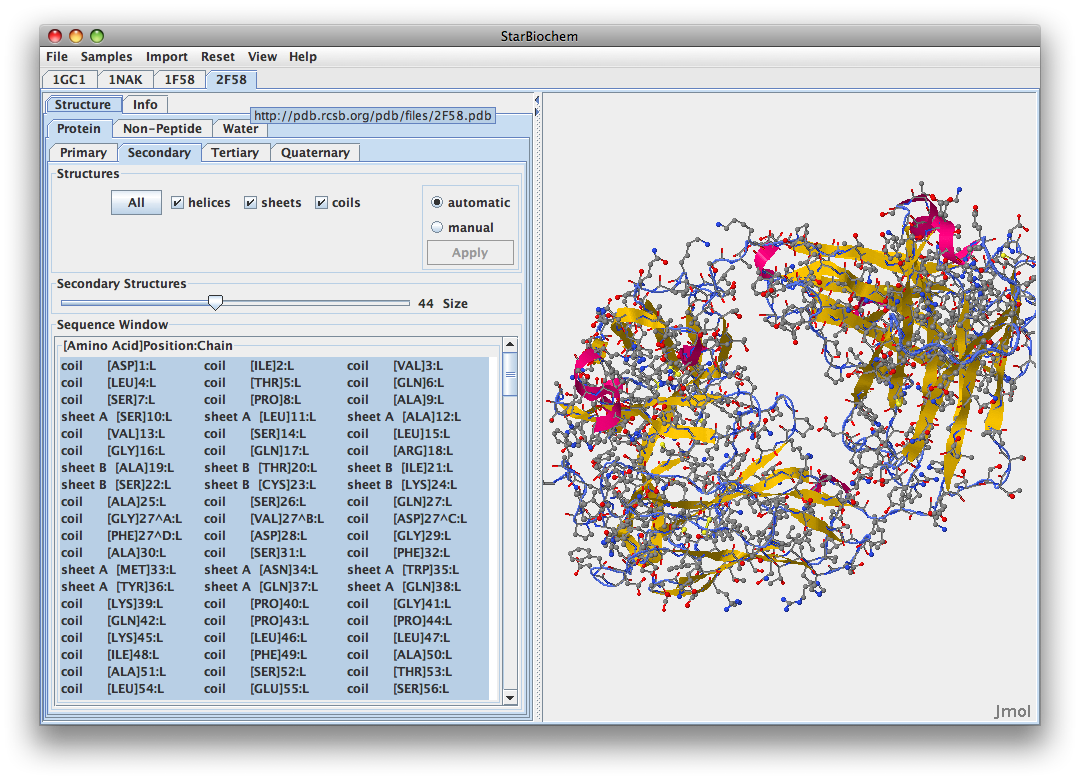
Task: Click the sequence window scrollbar thumb
Action: (x=510, y=374)
